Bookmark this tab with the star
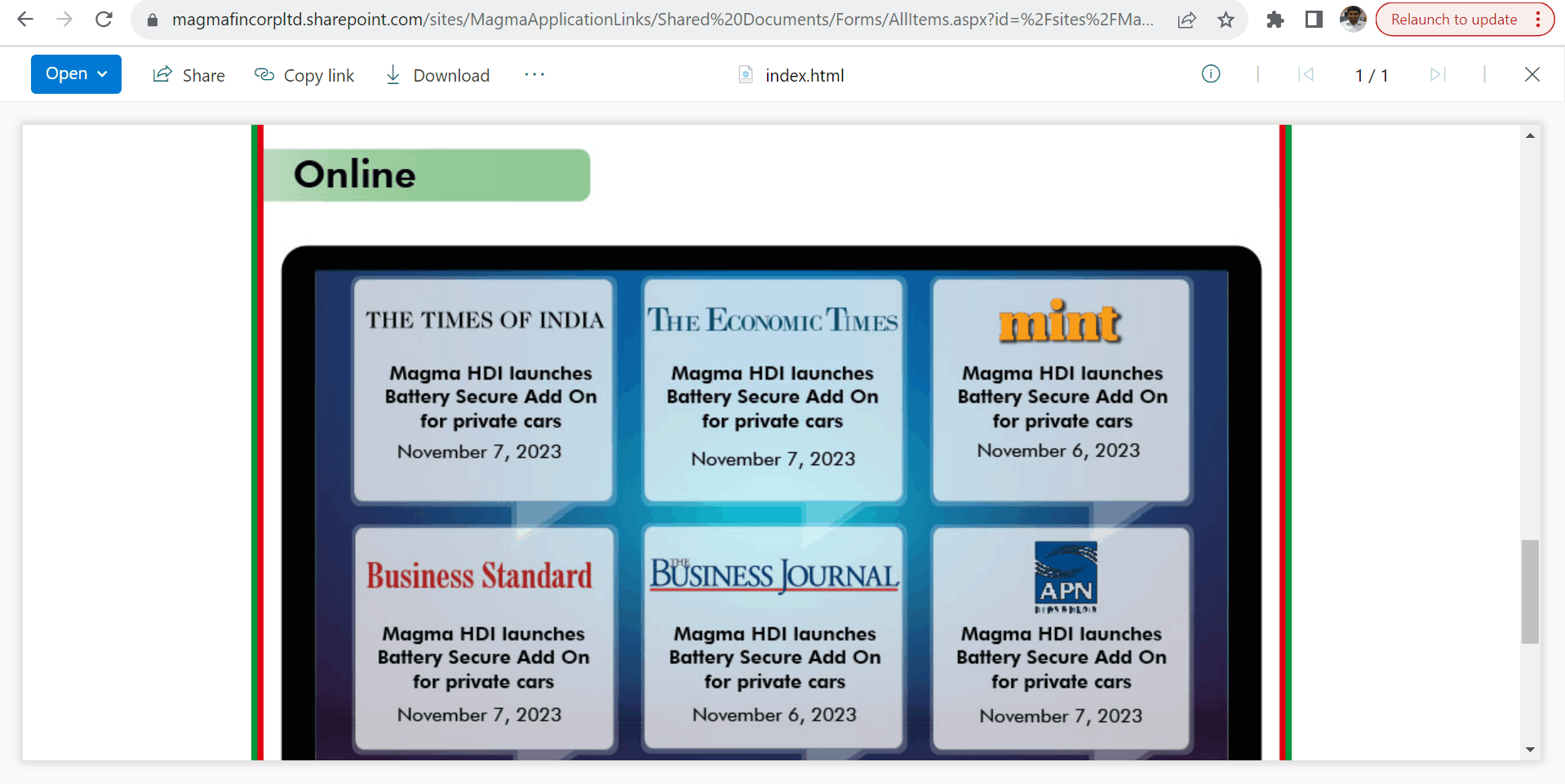 point(1226,20)
